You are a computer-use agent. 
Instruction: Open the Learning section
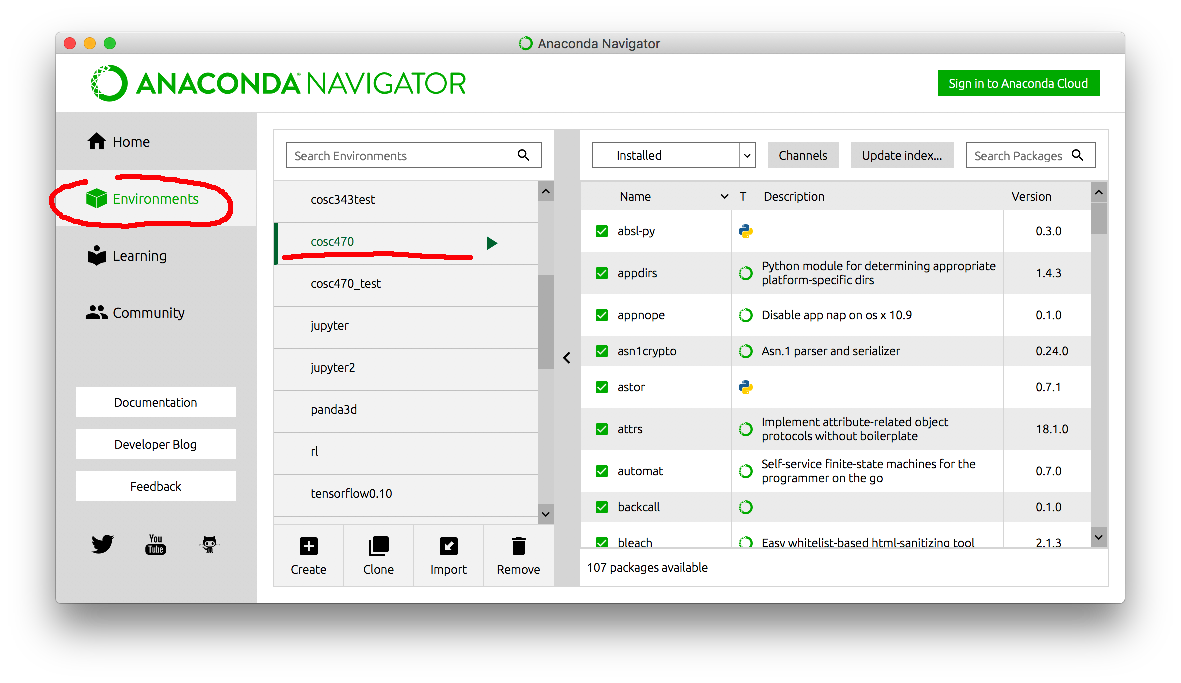pos(156,256)
